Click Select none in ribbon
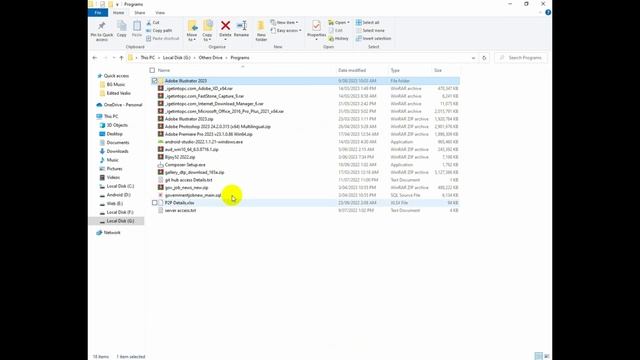Screen dimensions: 640x360 click(x=370, y=31)
